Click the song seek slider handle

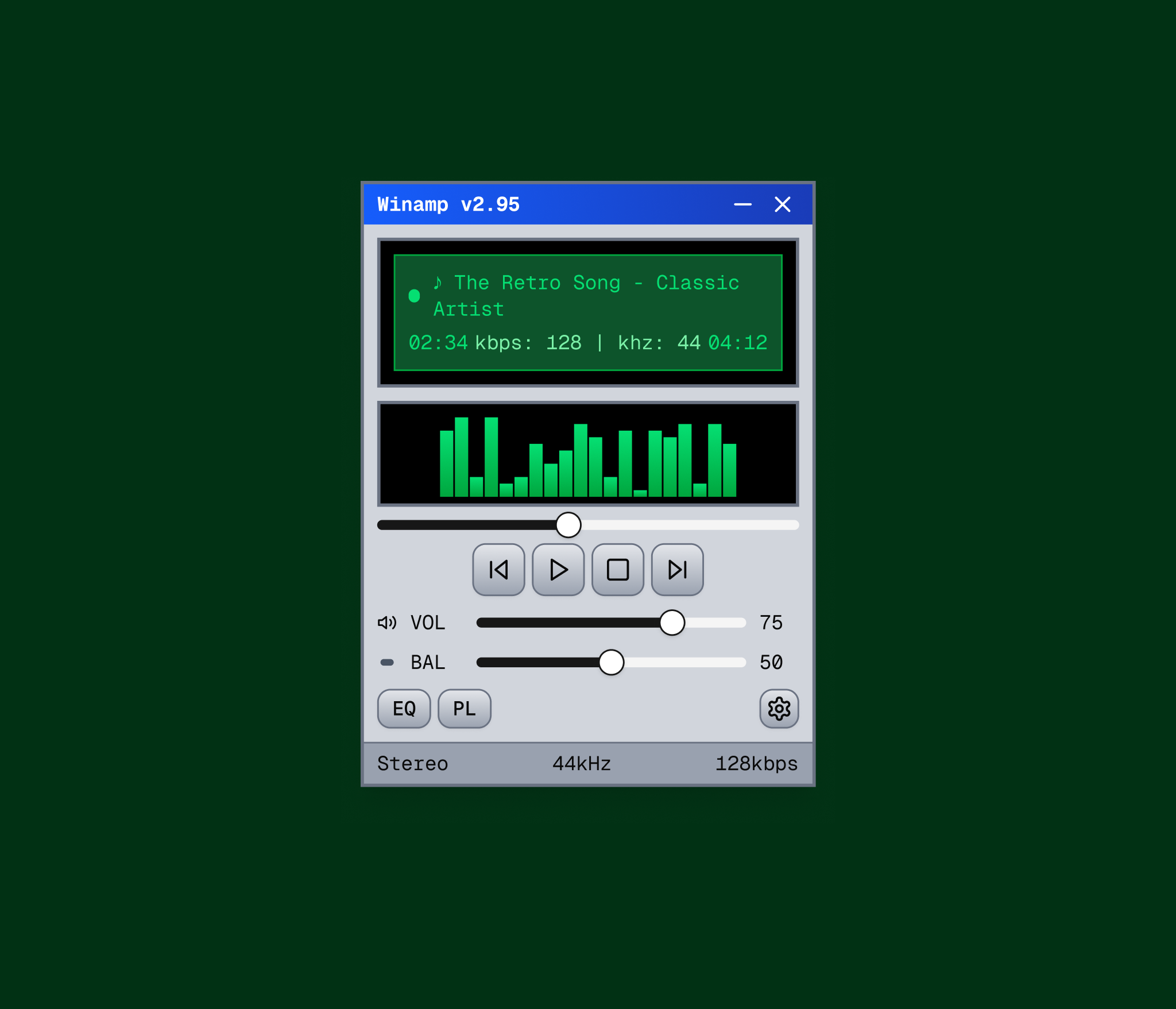(x=568, y=525)
